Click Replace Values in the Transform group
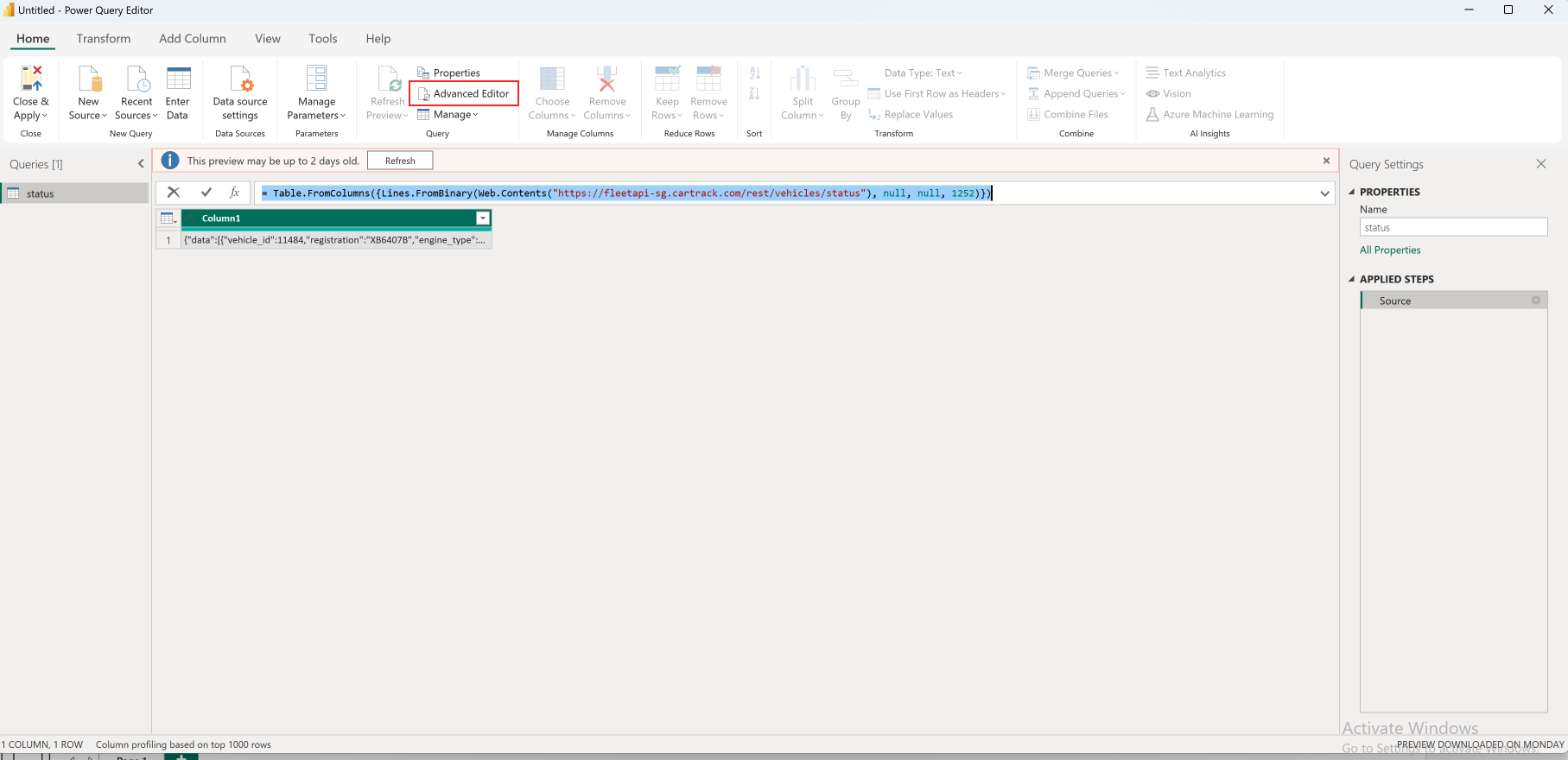 coord(911,114)
